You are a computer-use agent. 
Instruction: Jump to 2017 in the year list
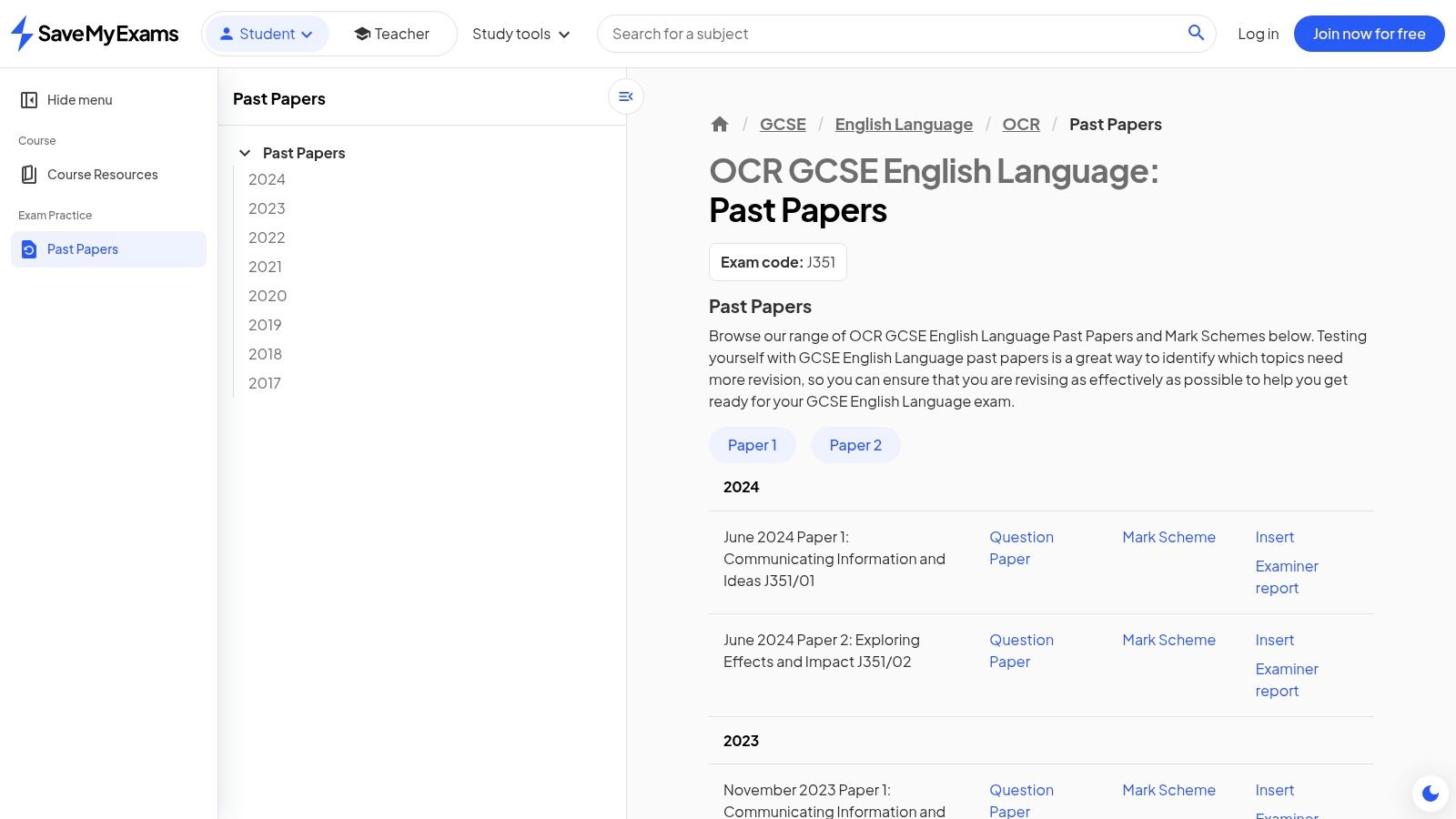(264, 383)
